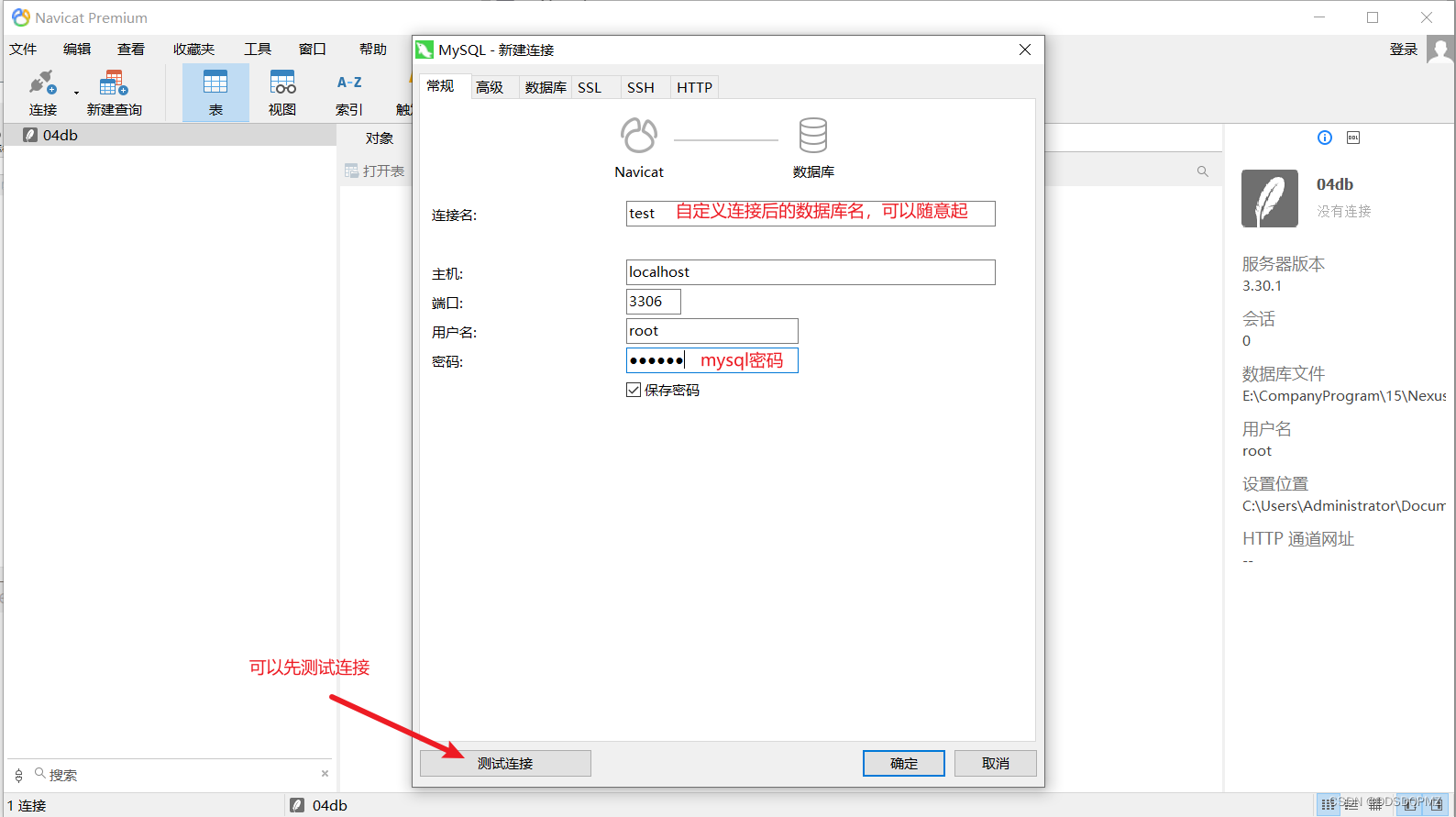Click the 对象 tab in the main window
This screenshot has width=1456, height=817.
pos(380,138)
